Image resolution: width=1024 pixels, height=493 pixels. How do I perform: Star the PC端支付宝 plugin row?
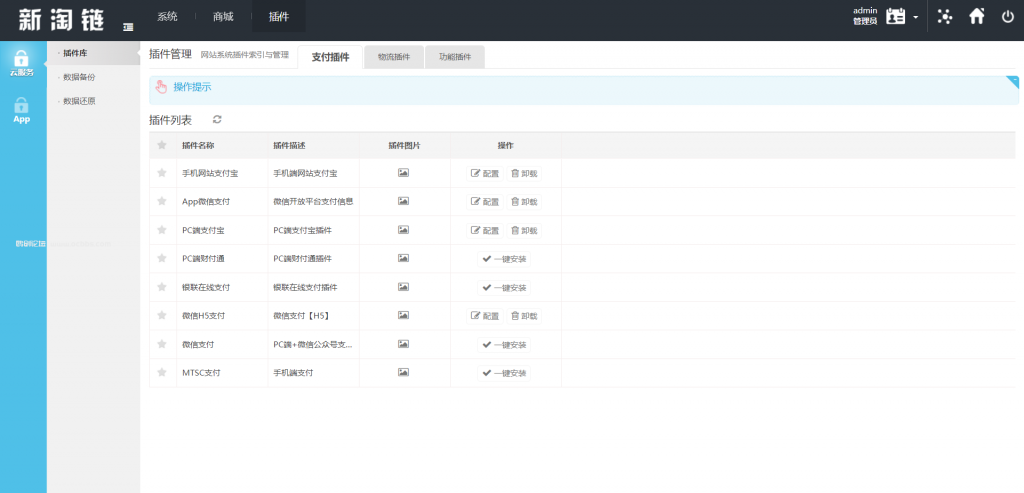162,230
